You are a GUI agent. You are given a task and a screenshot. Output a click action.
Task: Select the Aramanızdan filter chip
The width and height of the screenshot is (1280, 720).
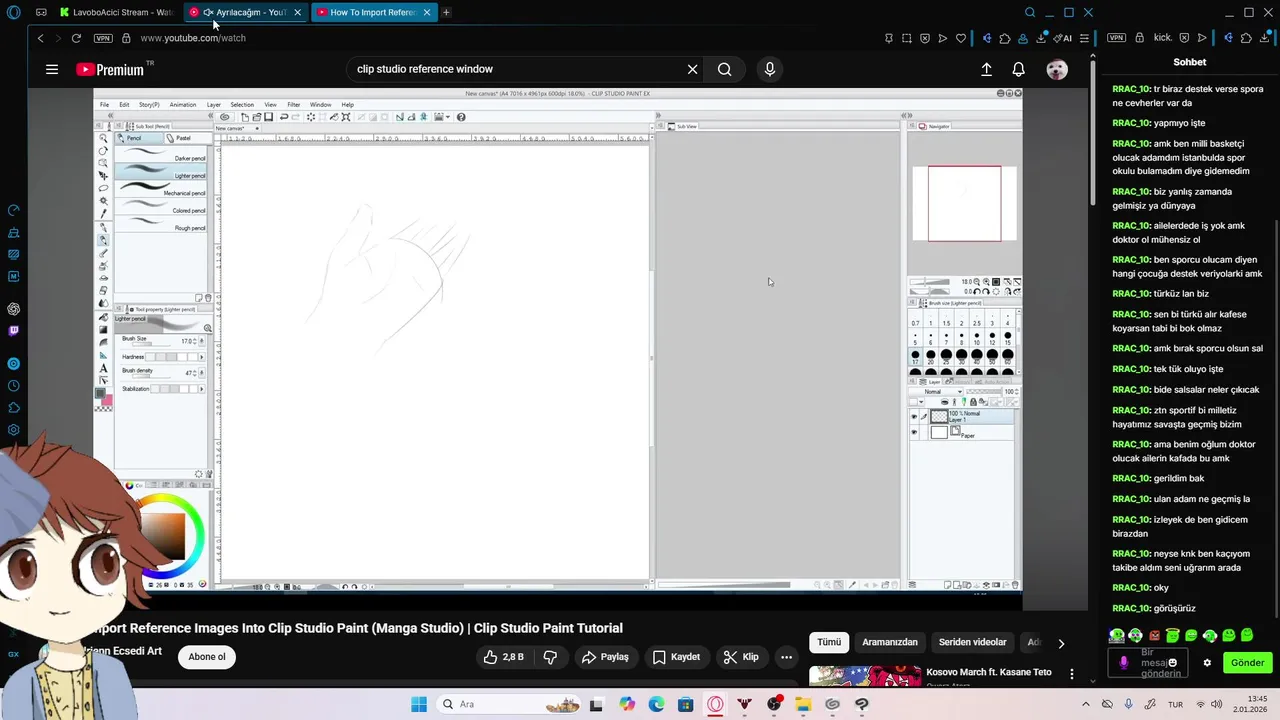[890, 642]
